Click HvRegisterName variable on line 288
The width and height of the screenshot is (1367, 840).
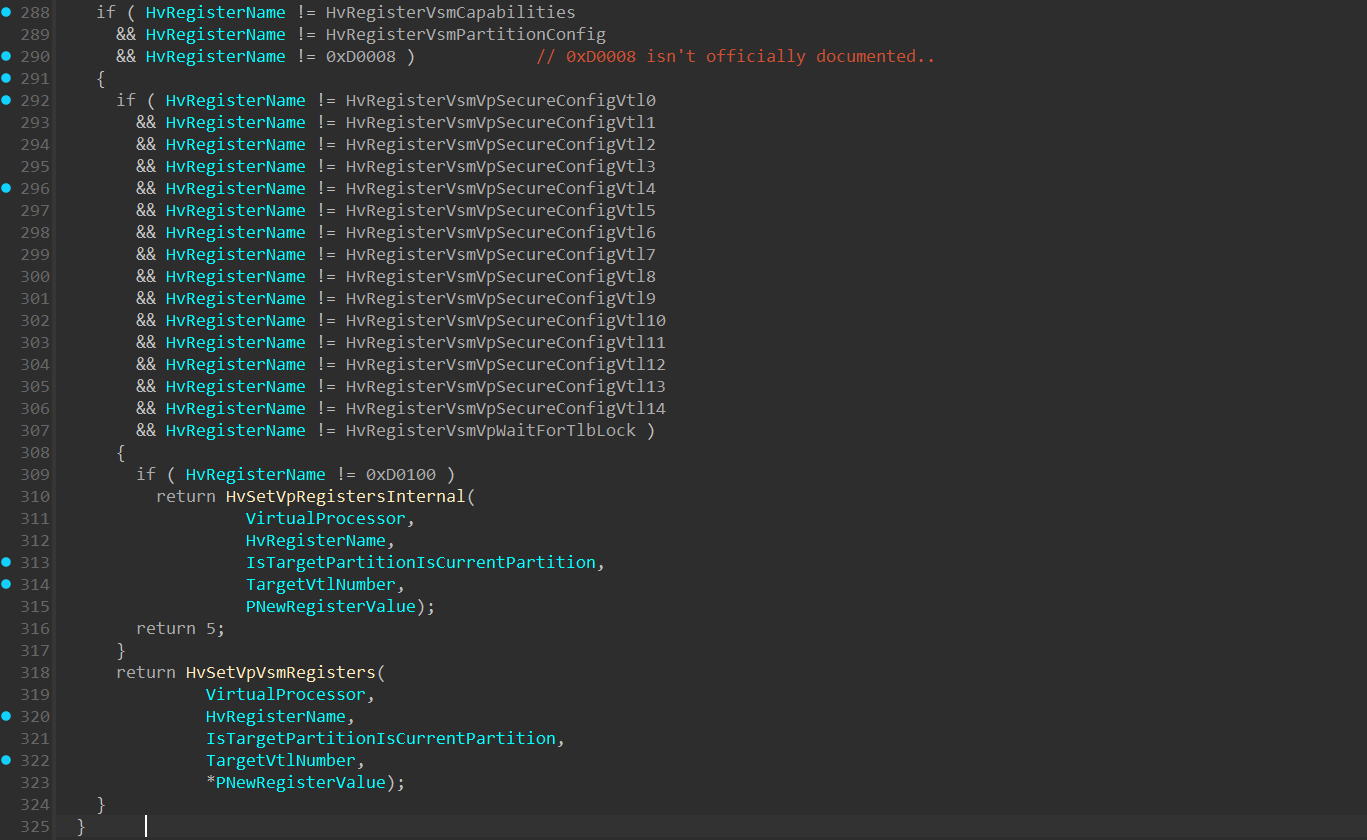pos(215,12)
